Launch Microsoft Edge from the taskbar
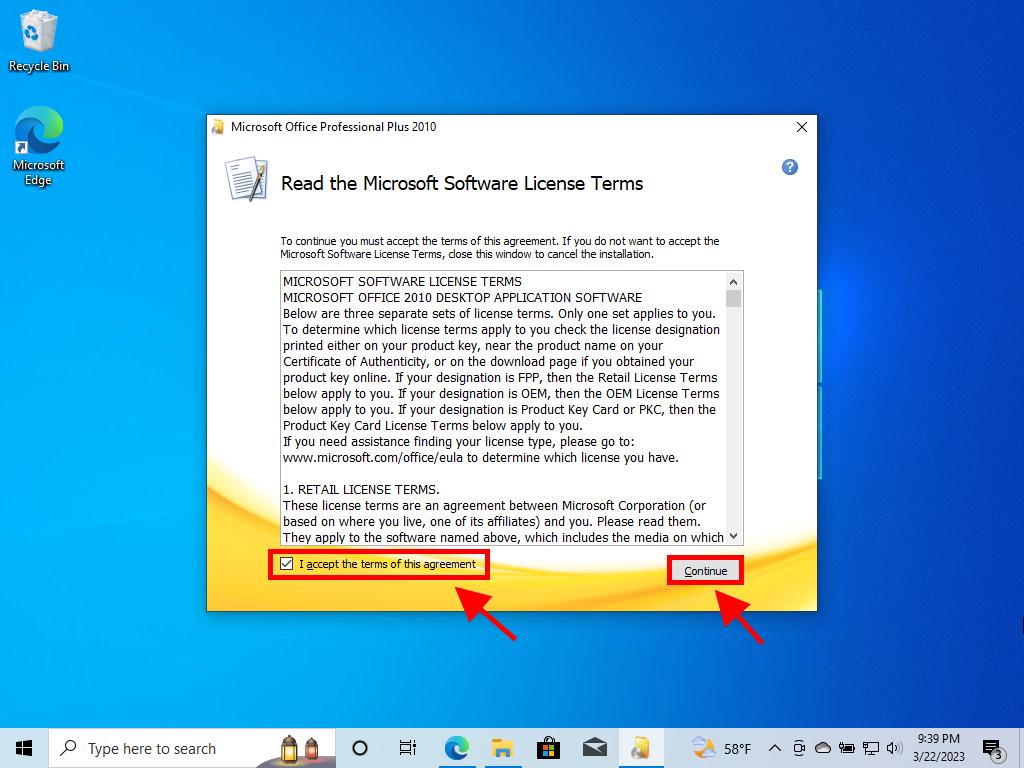This screenshot has width=1024, height=768. point(457,748)
